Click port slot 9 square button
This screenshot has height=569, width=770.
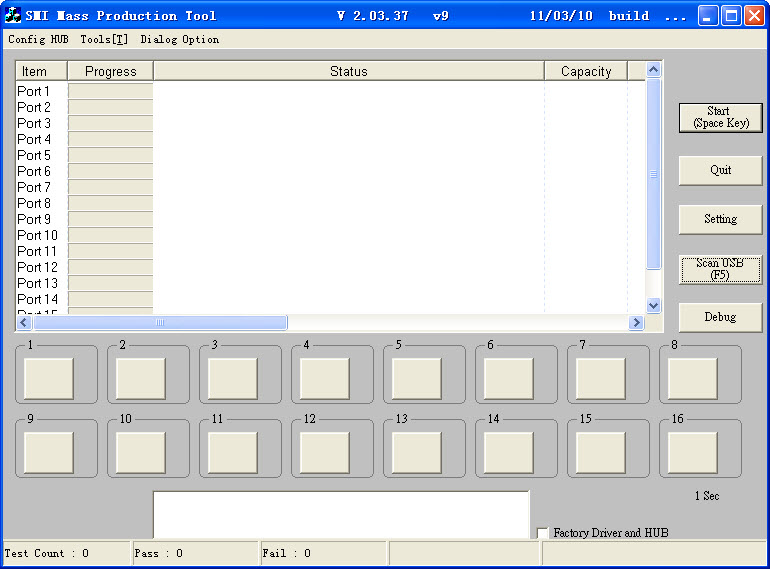click(x=48, y=452)
